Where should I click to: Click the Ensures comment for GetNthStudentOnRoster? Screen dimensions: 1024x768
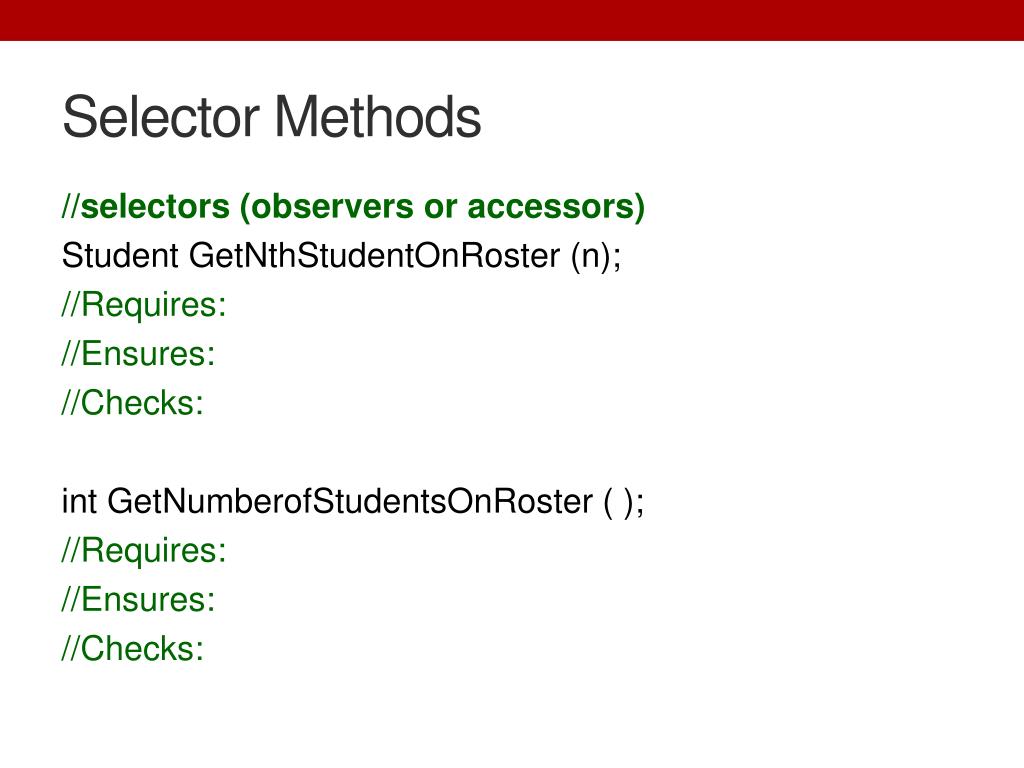pyautogui.click(x=138, y=354)
